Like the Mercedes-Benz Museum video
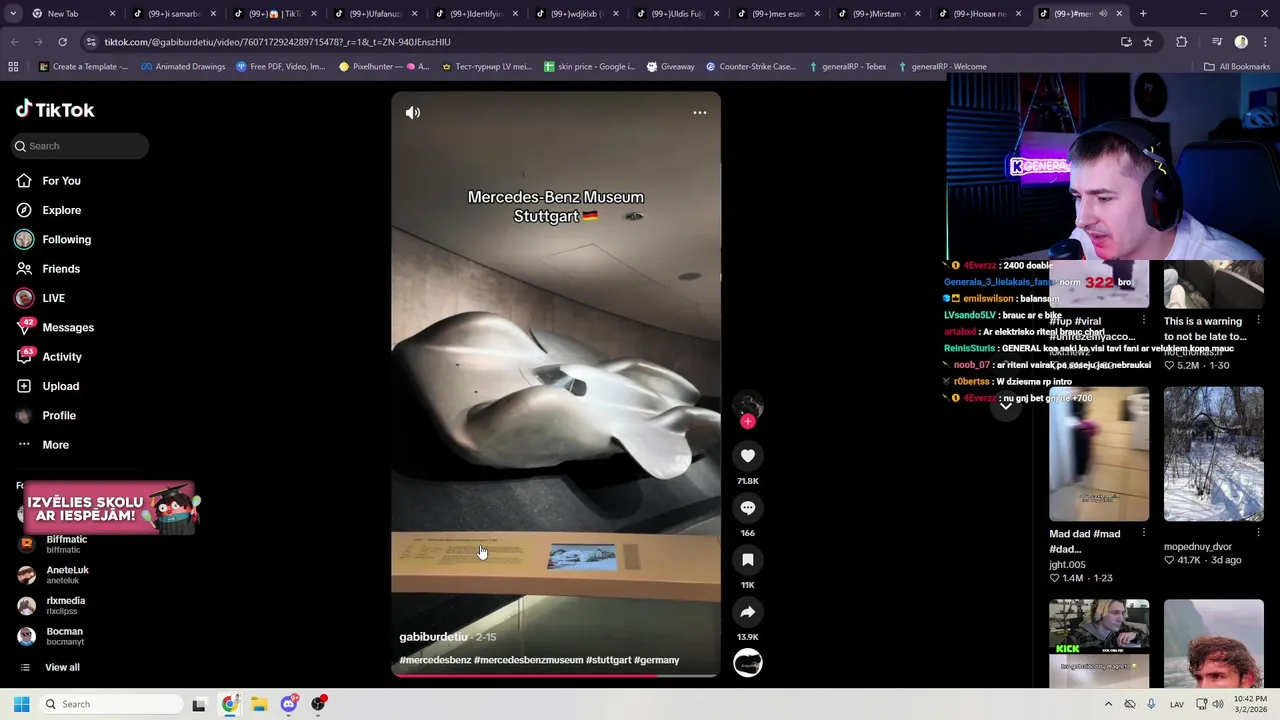Viewport: 1280px width, 720px height. (747, 456)
